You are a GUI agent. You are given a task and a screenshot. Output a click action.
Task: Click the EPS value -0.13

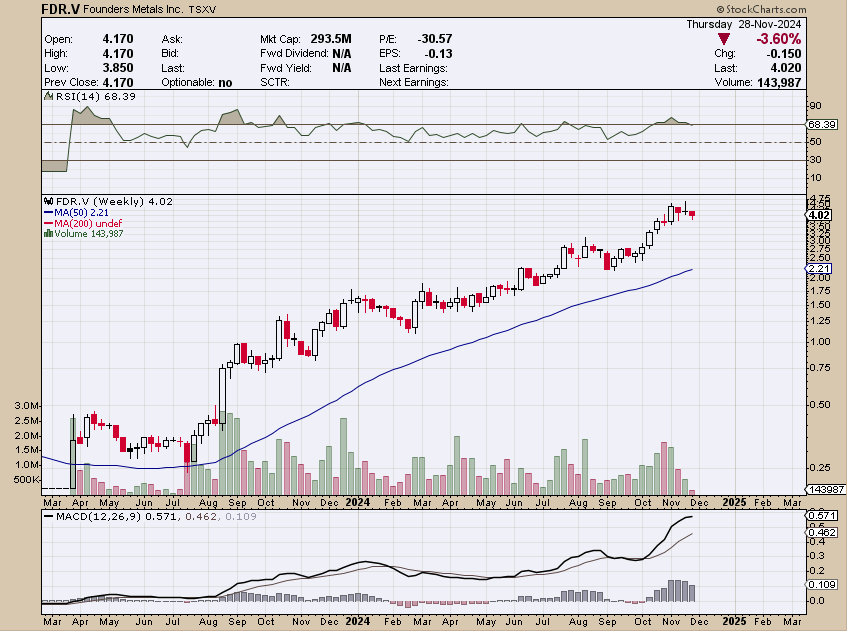pyautogui.click(x=439, y=54)
